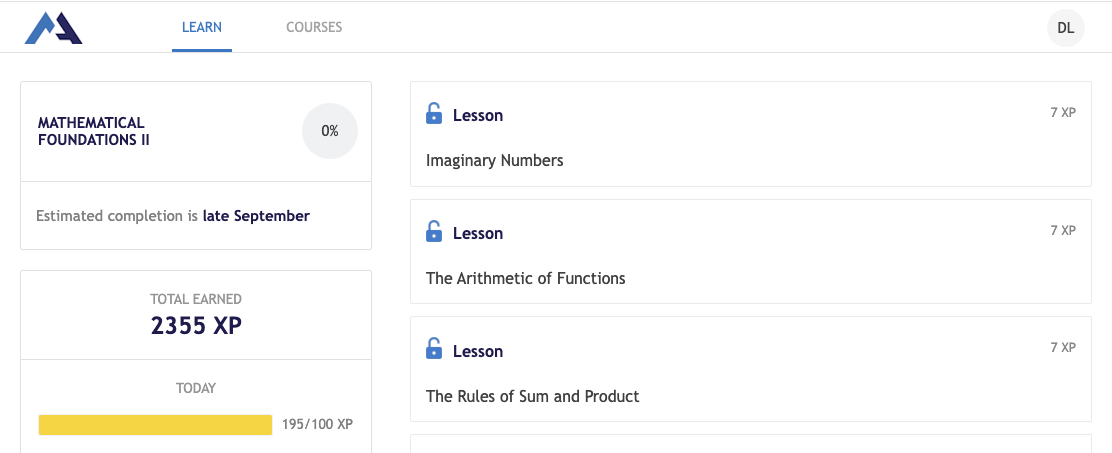Switch to the LEARN tab

(202, 27)
